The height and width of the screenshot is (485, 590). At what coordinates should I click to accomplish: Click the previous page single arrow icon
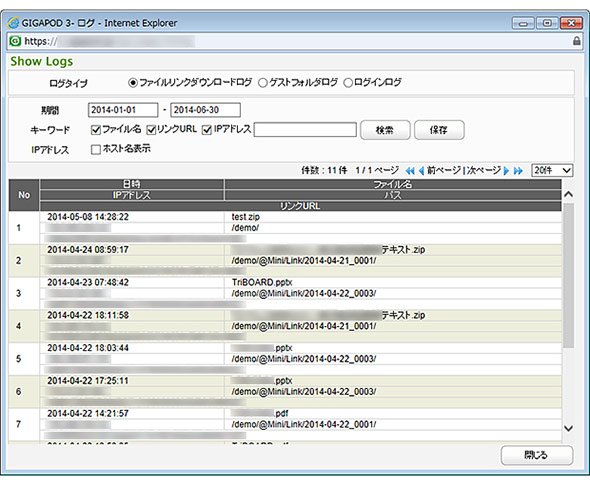pyautogui.click(x=421, y=171)
